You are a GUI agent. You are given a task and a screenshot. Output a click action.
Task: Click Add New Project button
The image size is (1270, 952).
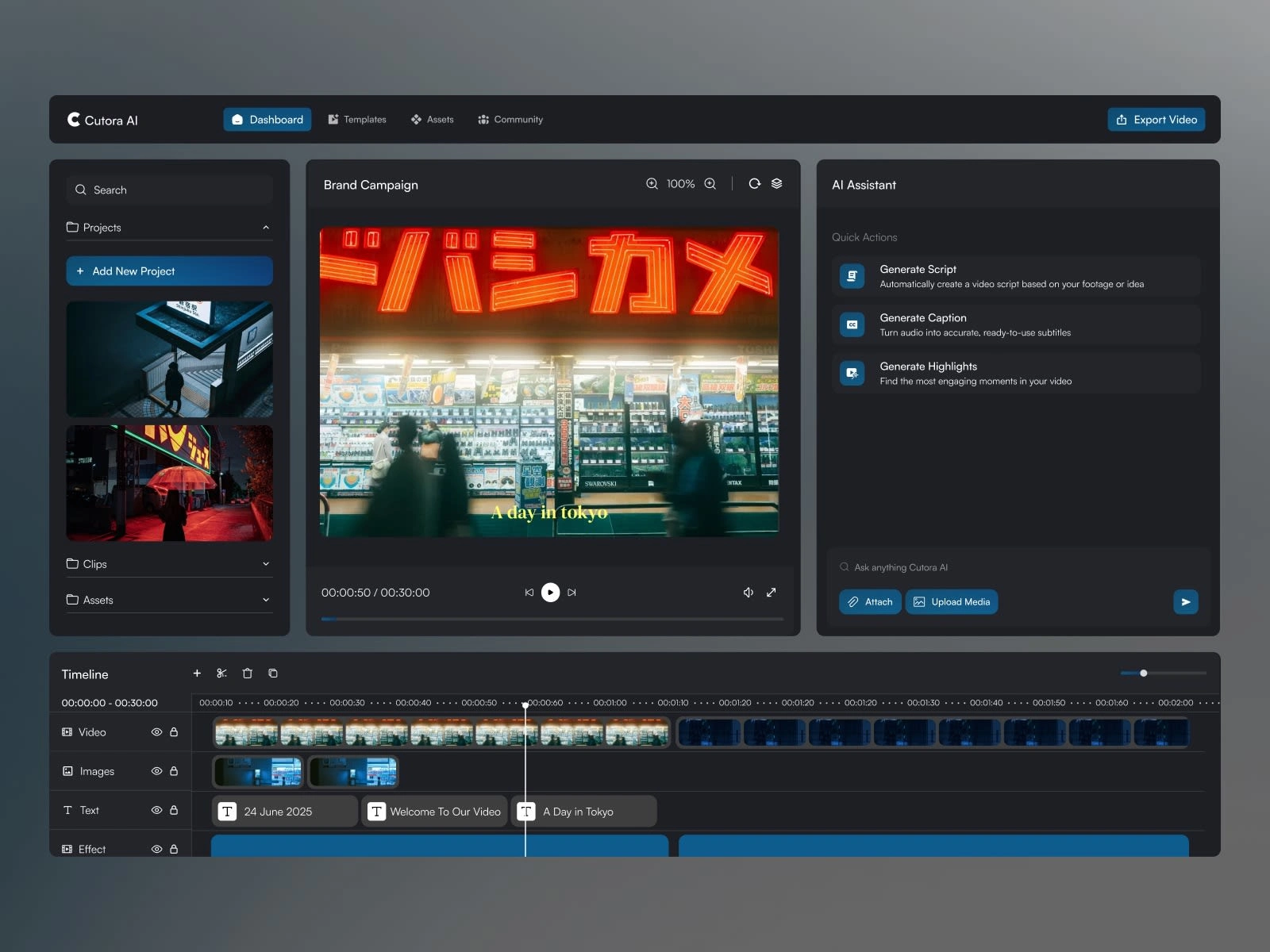coord(169,271)
